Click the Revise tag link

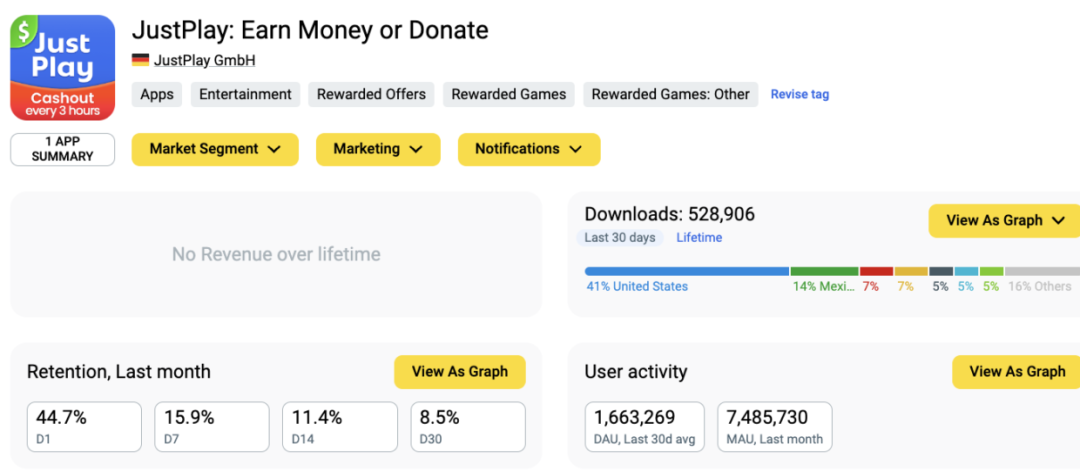coord(799,94)
